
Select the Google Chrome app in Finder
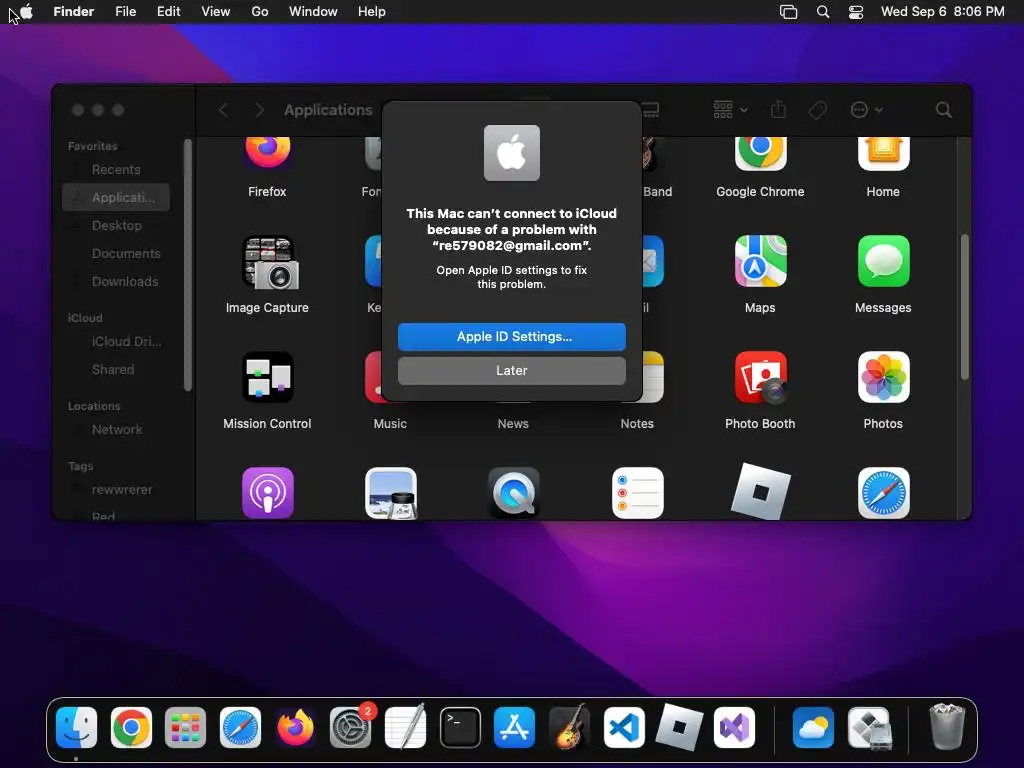(x=760, y=153)
